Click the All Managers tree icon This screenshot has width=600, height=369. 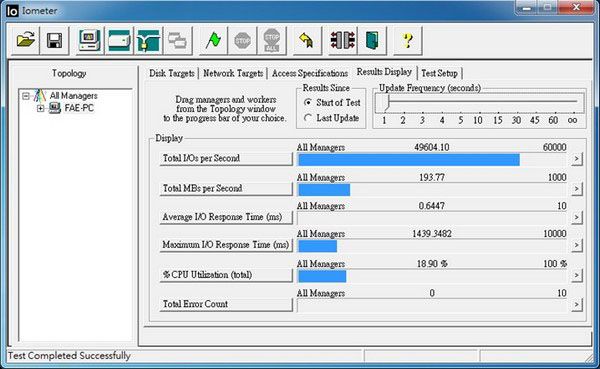coord(39,96)
